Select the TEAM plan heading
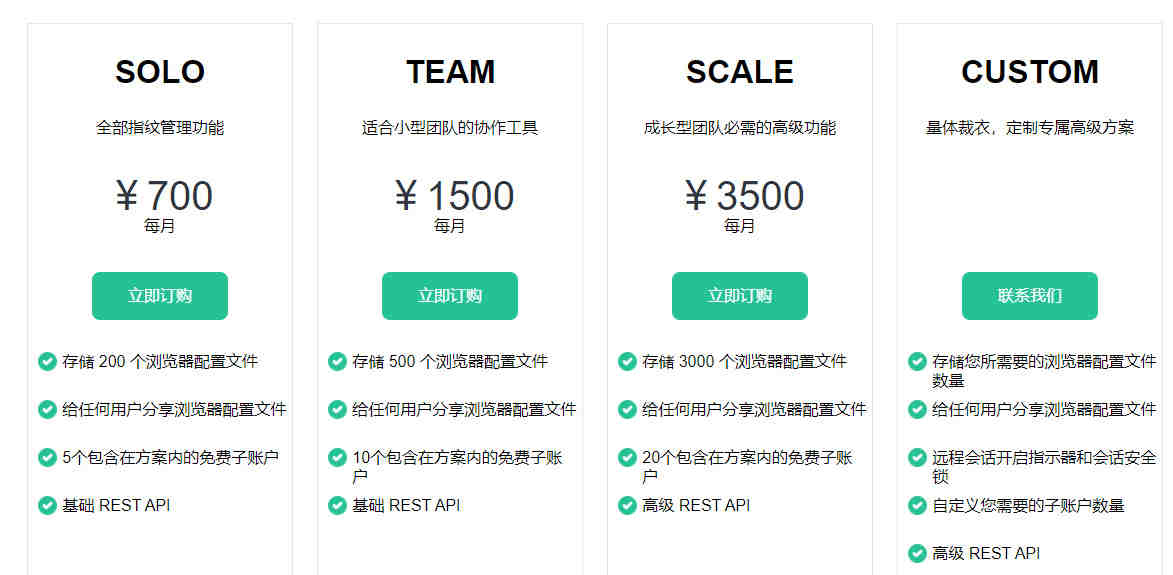The image size is (1173, 575). 450,72
